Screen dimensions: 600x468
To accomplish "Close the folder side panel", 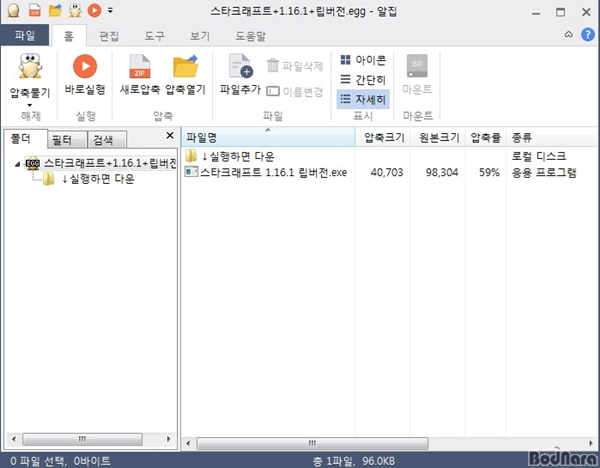I will [x=170, y=135].
